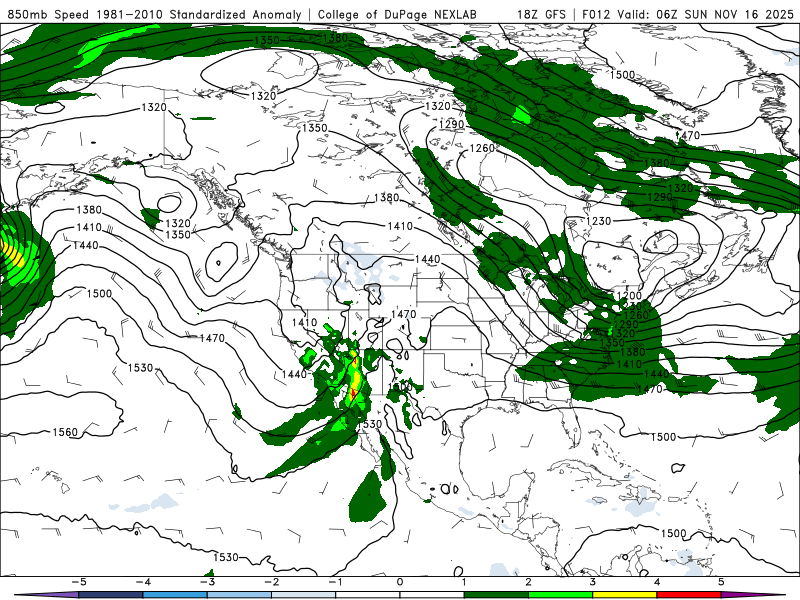Click the '3' colorbar label
The image size is (800, 600).
(592, 582)
